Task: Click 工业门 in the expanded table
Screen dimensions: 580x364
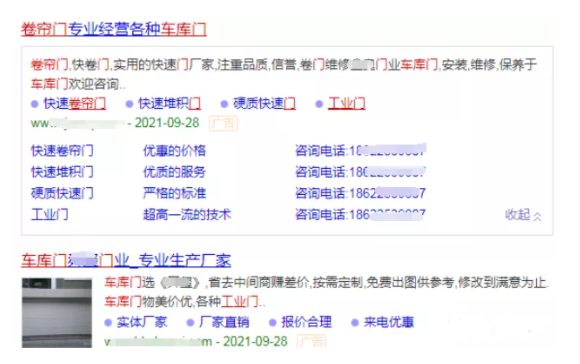Action: 50,214
